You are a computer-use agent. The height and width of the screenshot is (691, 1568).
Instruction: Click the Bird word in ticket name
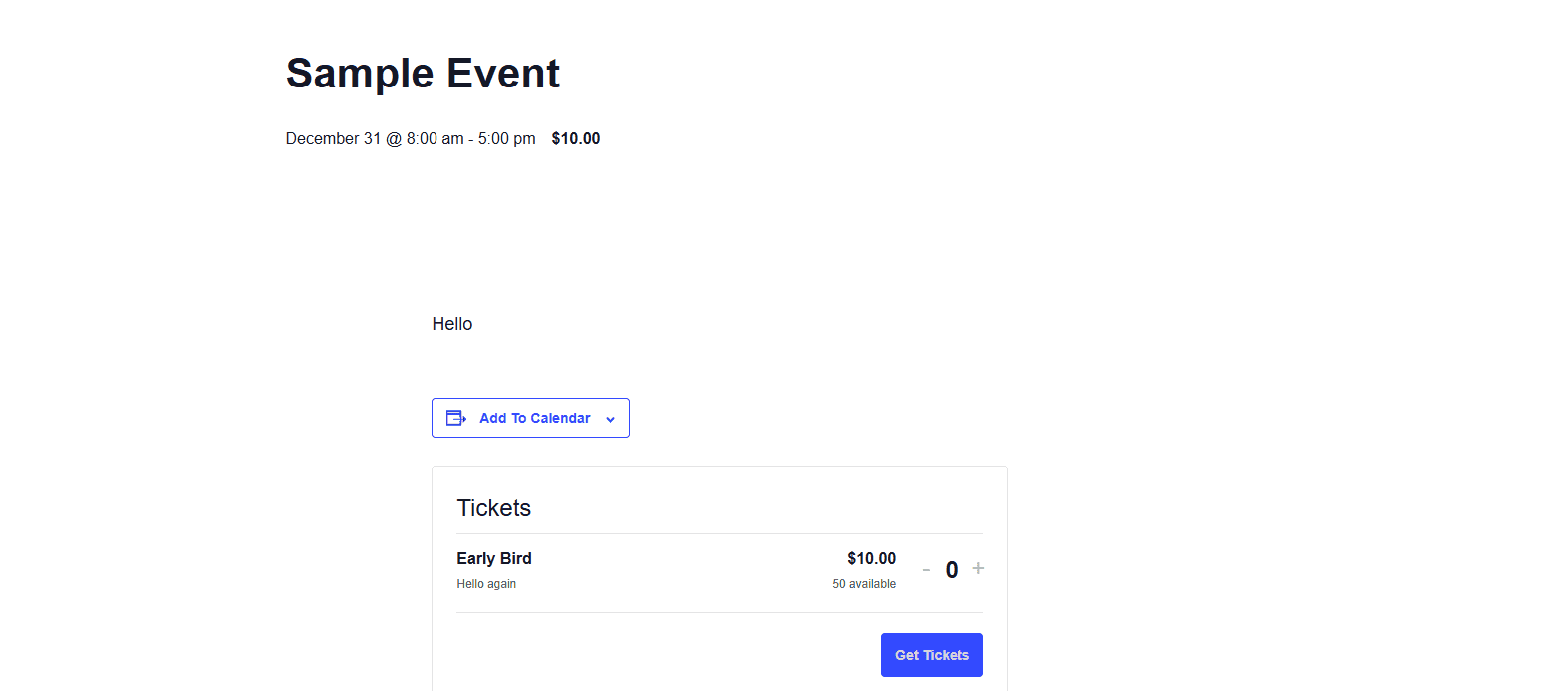(515, 559)
